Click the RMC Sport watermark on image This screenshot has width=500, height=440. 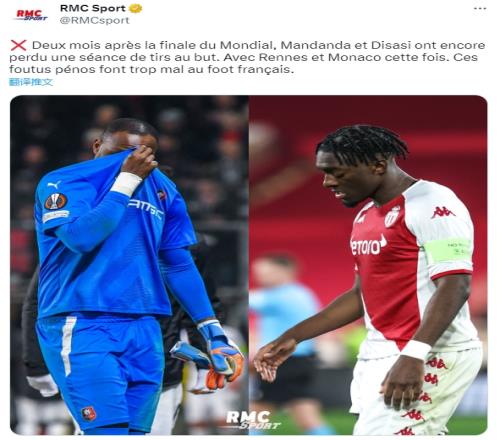(x=252, y=420)
